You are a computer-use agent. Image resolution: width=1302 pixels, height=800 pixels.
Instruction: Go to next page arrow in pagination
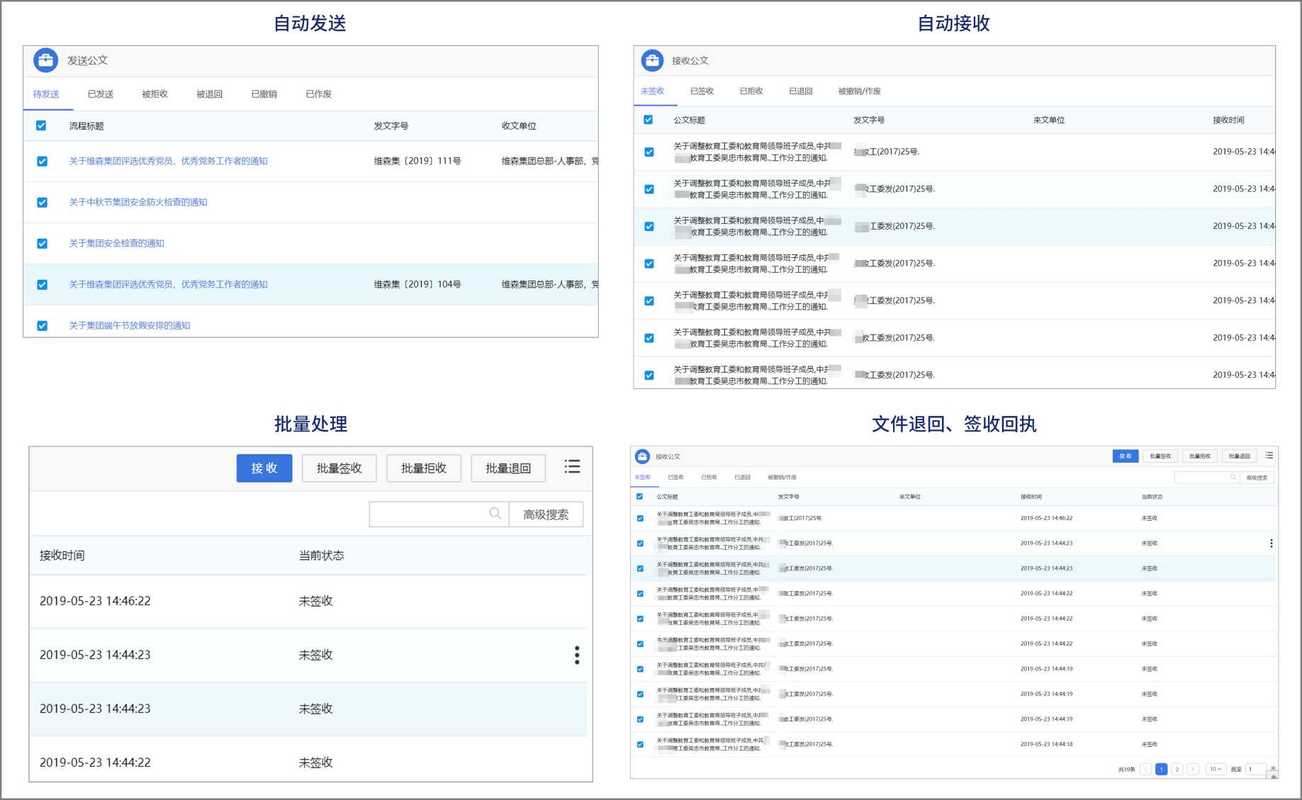pos(1192,769)
